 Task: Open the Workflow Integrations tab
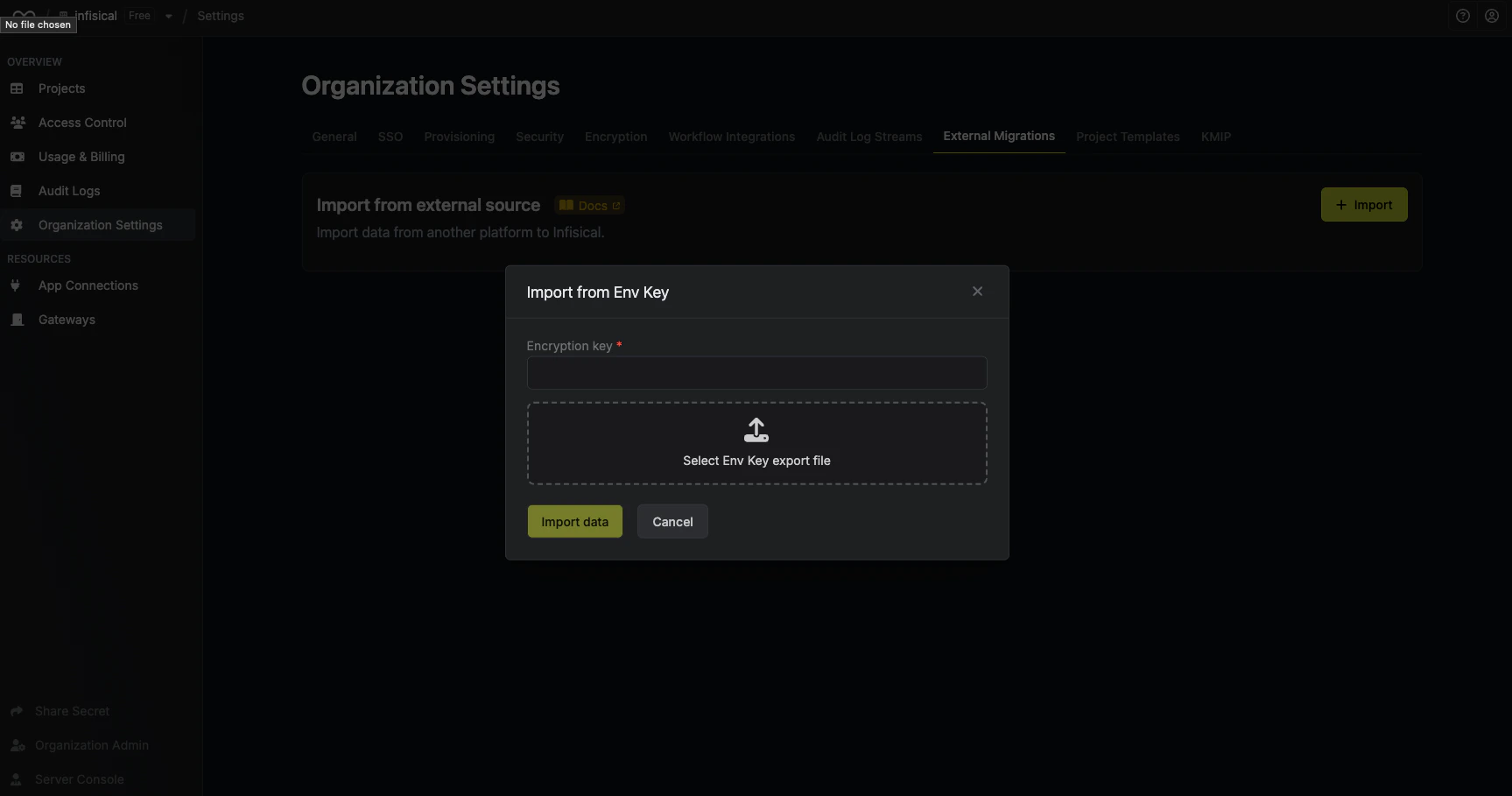[732, 137]
